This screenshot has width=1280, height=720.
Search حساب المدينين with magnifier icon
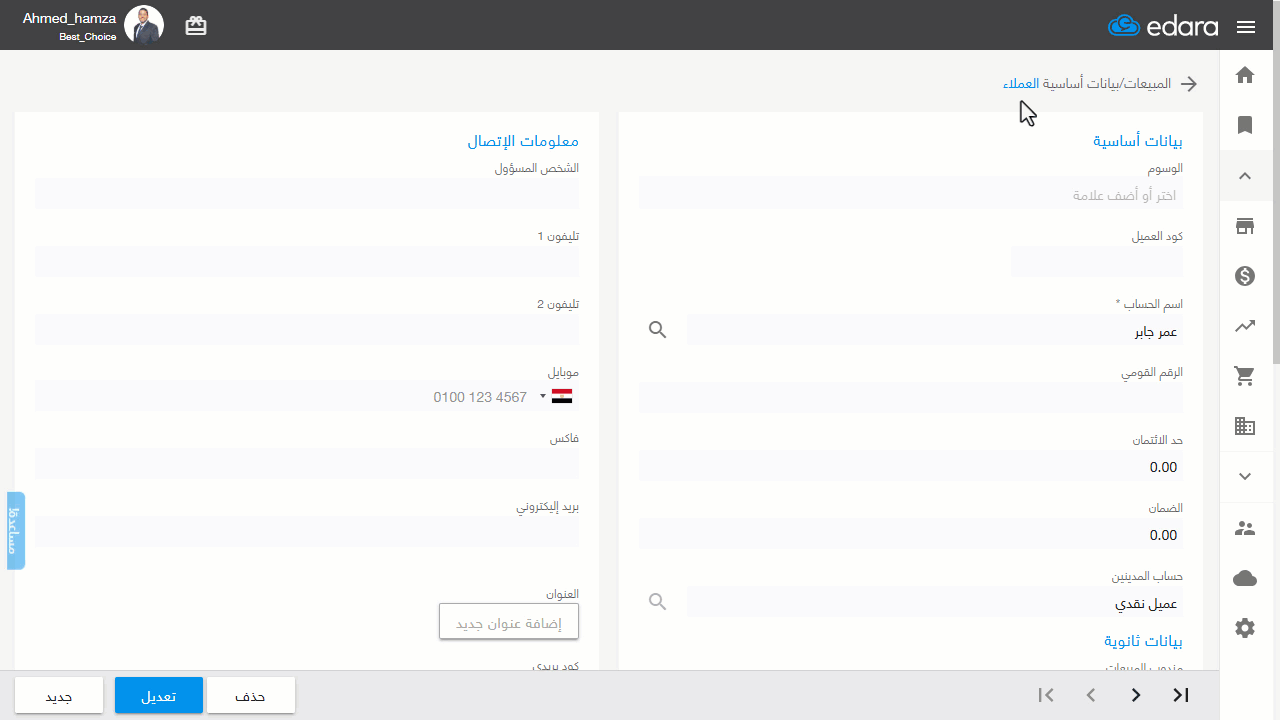[x=657, y=601]
